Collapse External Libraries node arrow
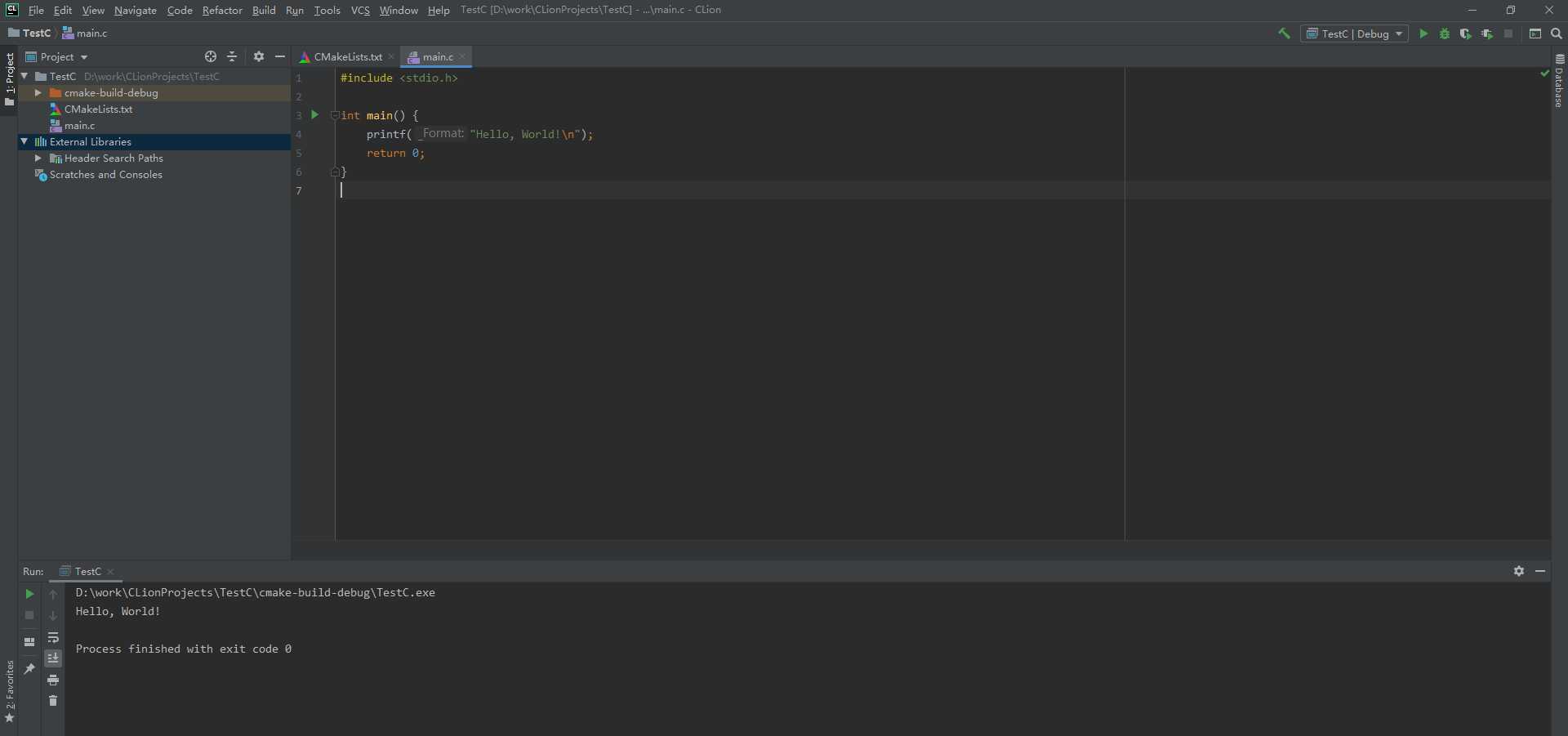This screenshot has height=736, width=1568. [24, 141]
